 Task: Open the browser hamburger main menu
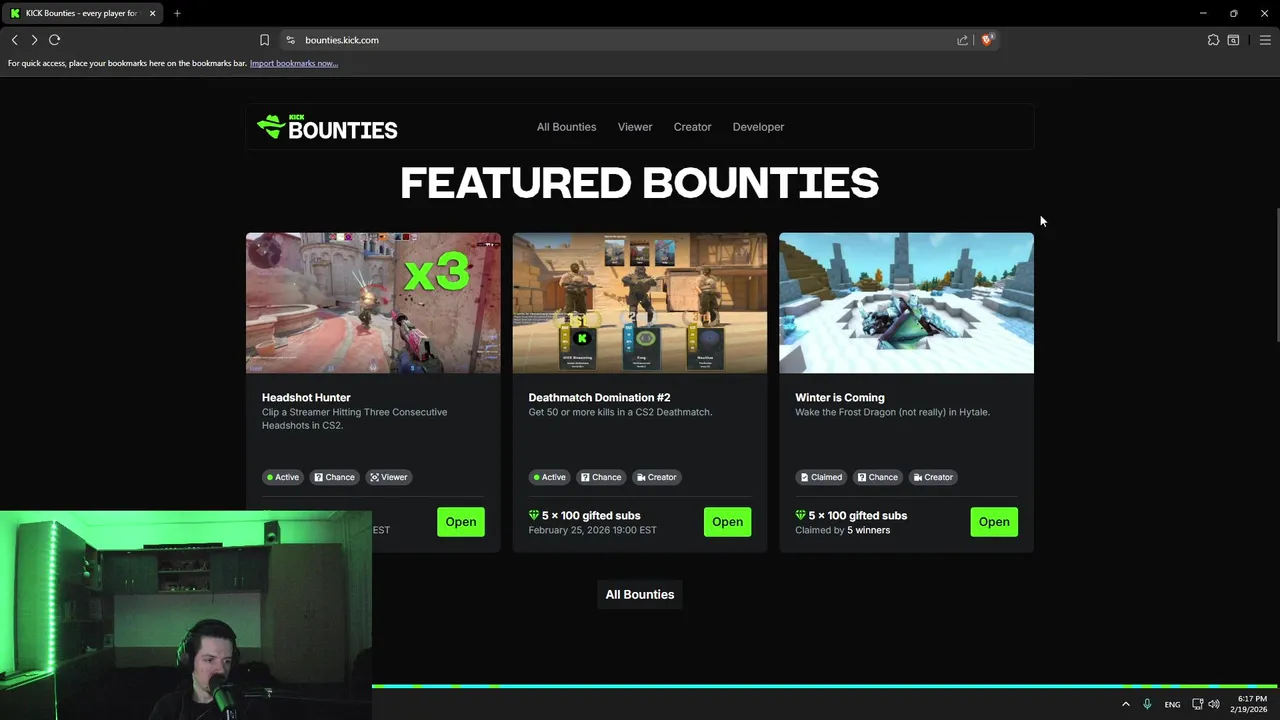pos(1265,40)
